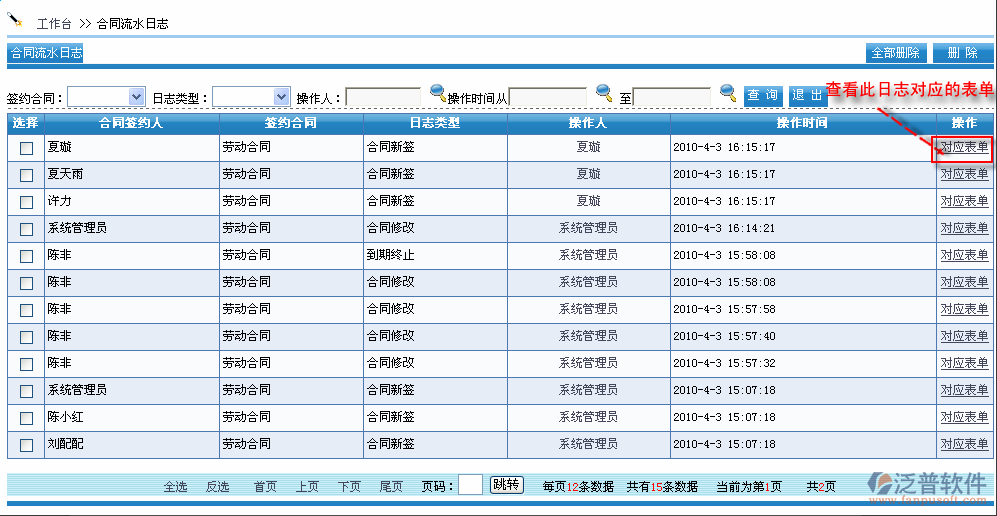Click the magnifier icon after 操作时间从 field

(603, 94)
